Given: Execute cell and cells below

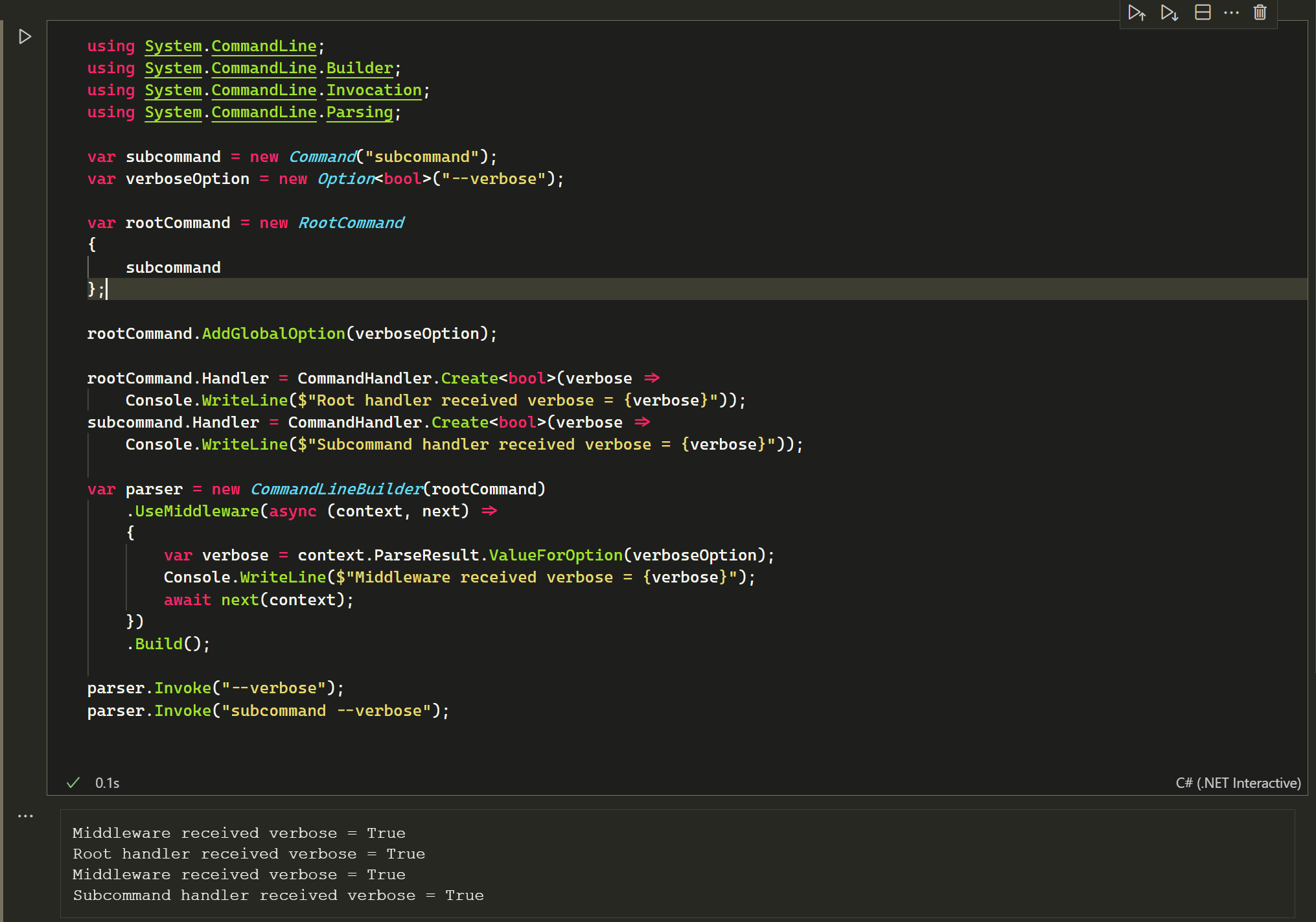Looking at the screenshot, I should [x=1169, y=12].
